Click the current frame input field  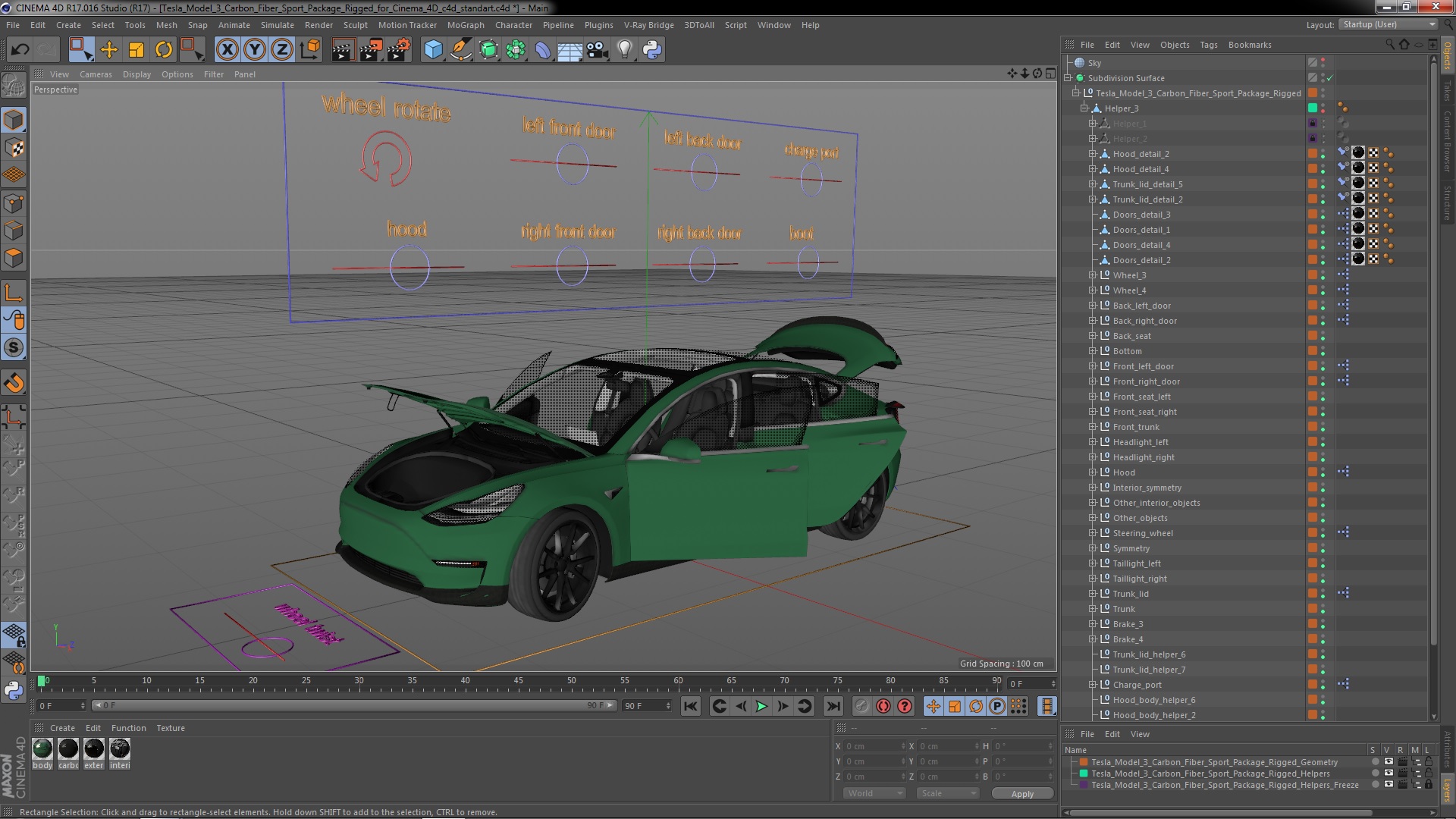[1031, 683]
